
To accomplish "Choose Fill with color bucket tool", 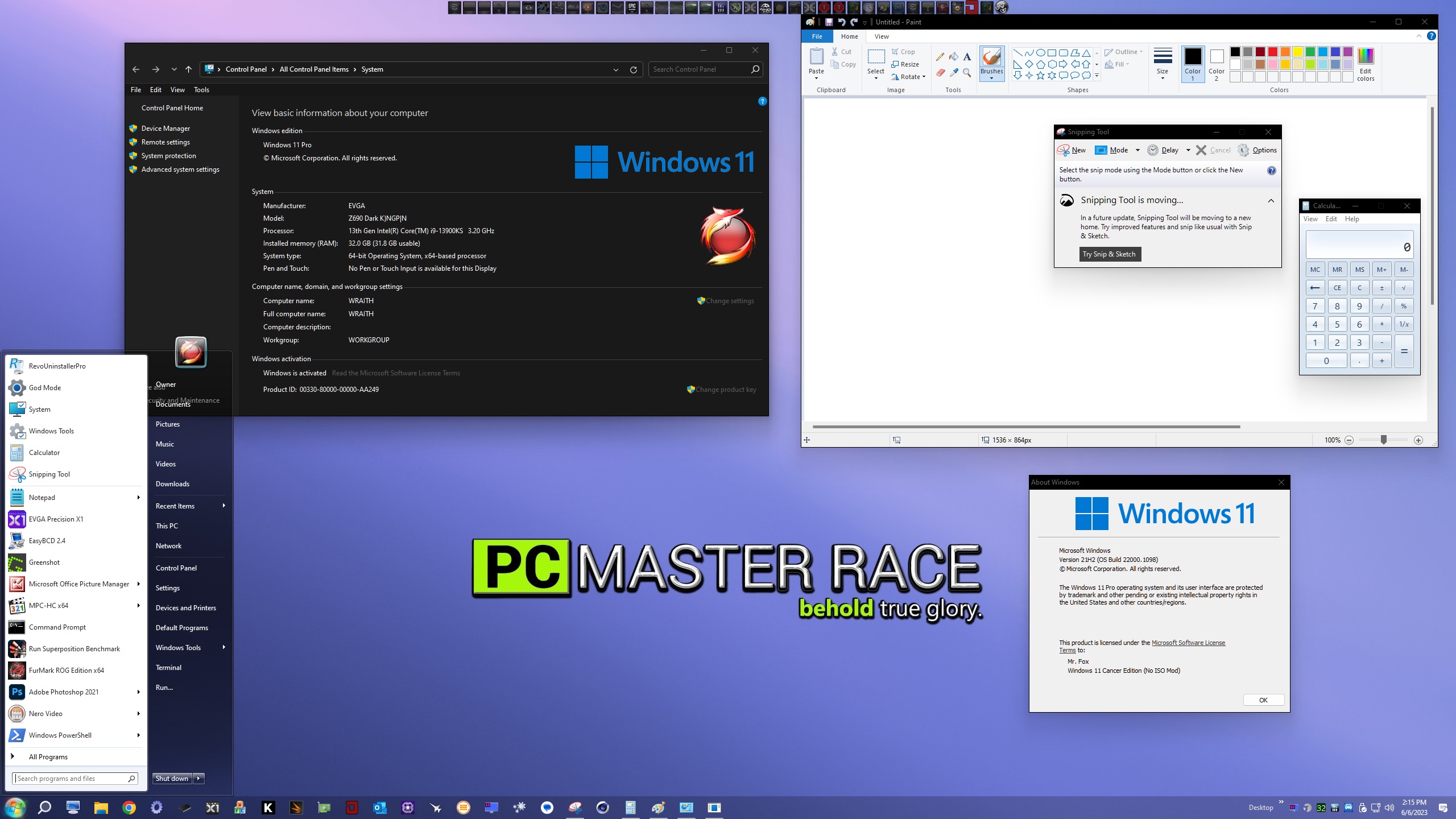I will point(954,57).
